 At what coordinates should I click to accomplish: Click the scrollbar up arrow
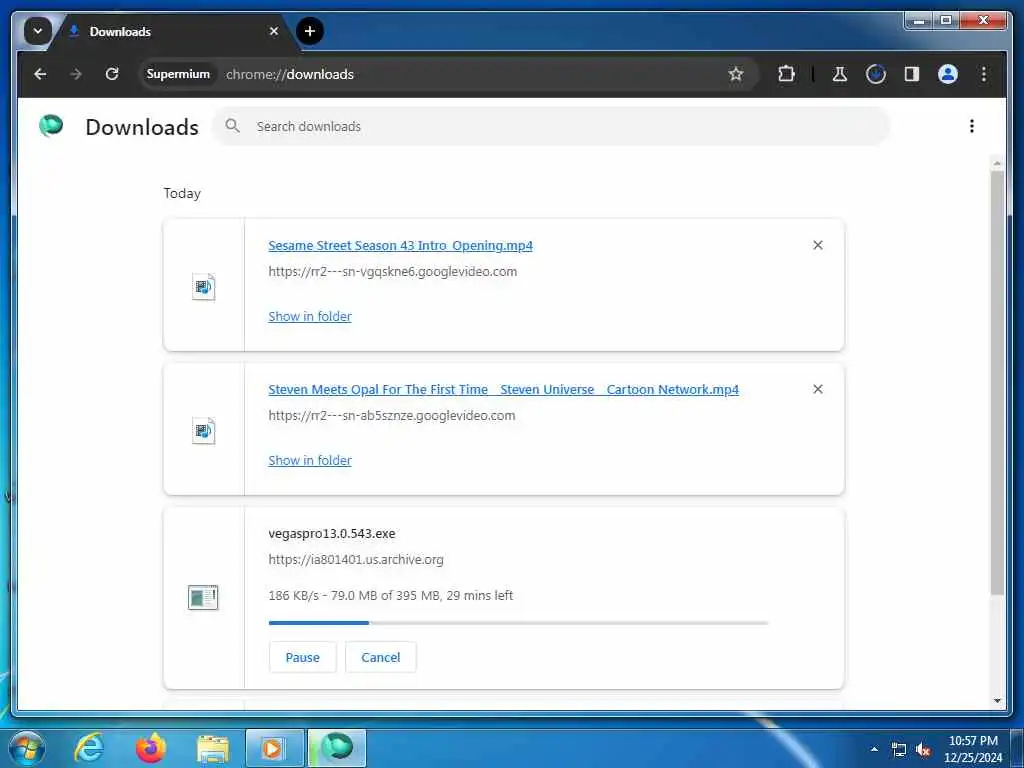click(x=997, y=163)
